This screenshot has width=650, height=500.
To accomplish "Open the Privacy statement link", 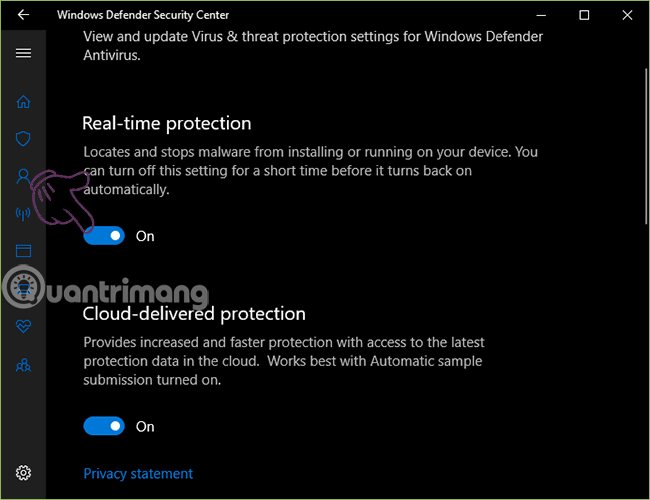I will click(x=138, y=474).
